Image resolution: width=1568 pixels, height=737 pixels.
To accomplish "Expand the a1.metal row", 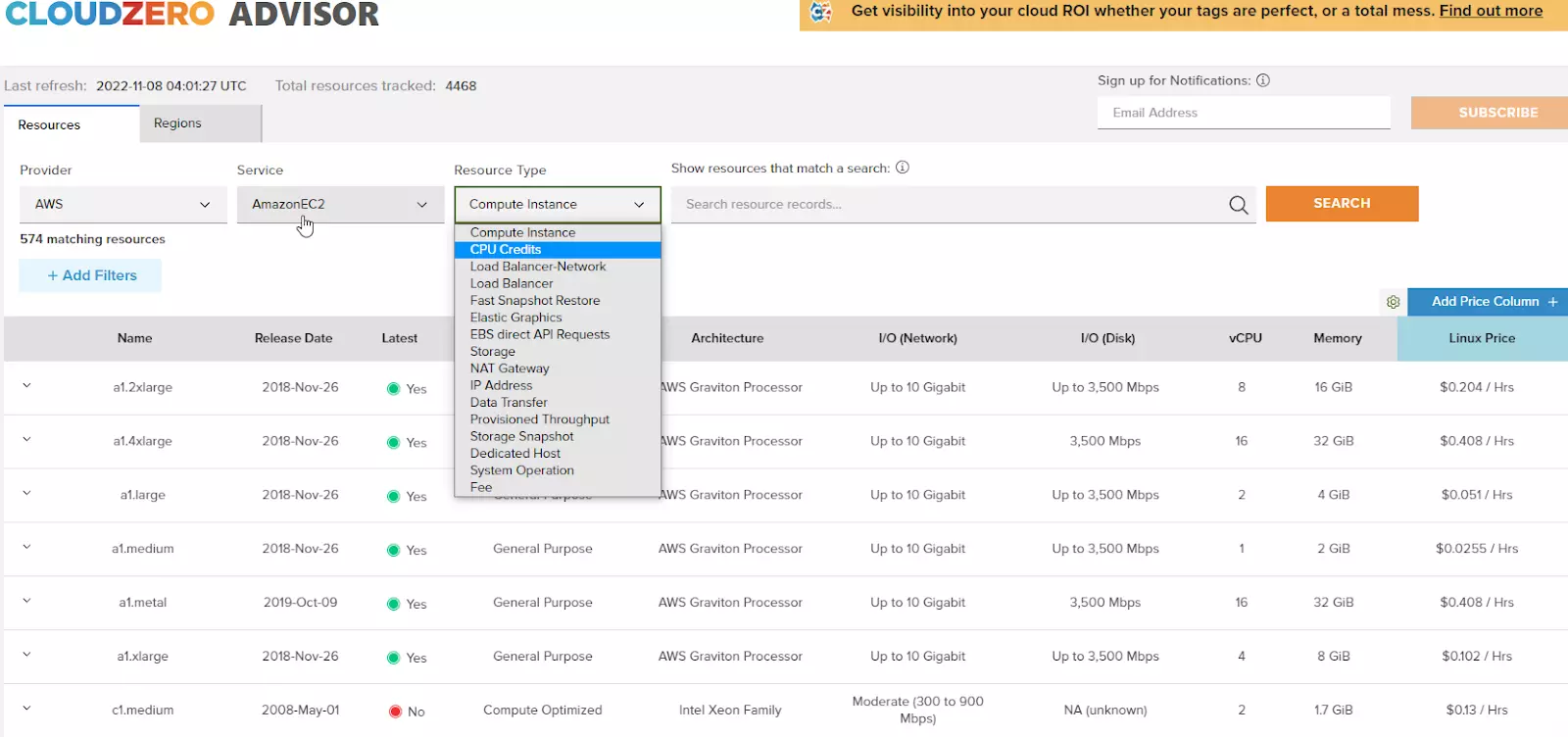I will [x=26, y=602].
